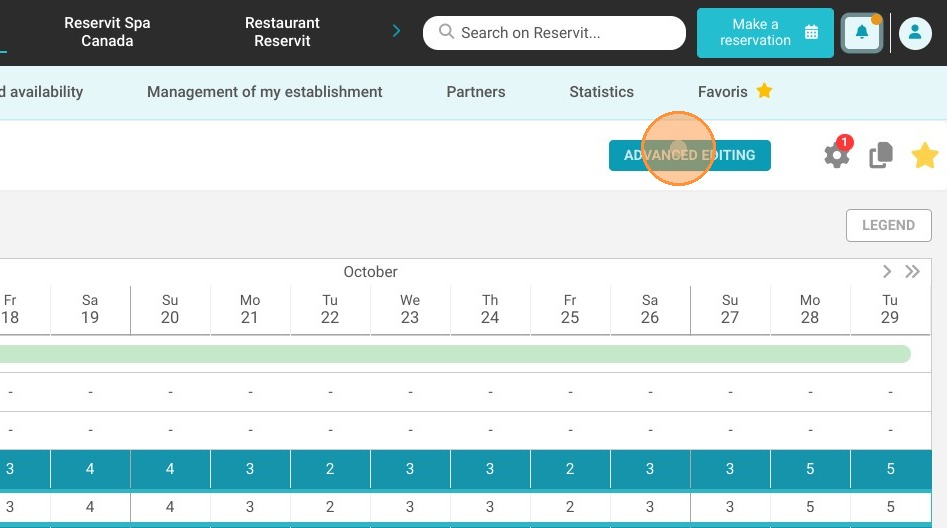Switch to Reservit Spa Canada
Viewport: 947px width, 528px height.
point(108,32)
